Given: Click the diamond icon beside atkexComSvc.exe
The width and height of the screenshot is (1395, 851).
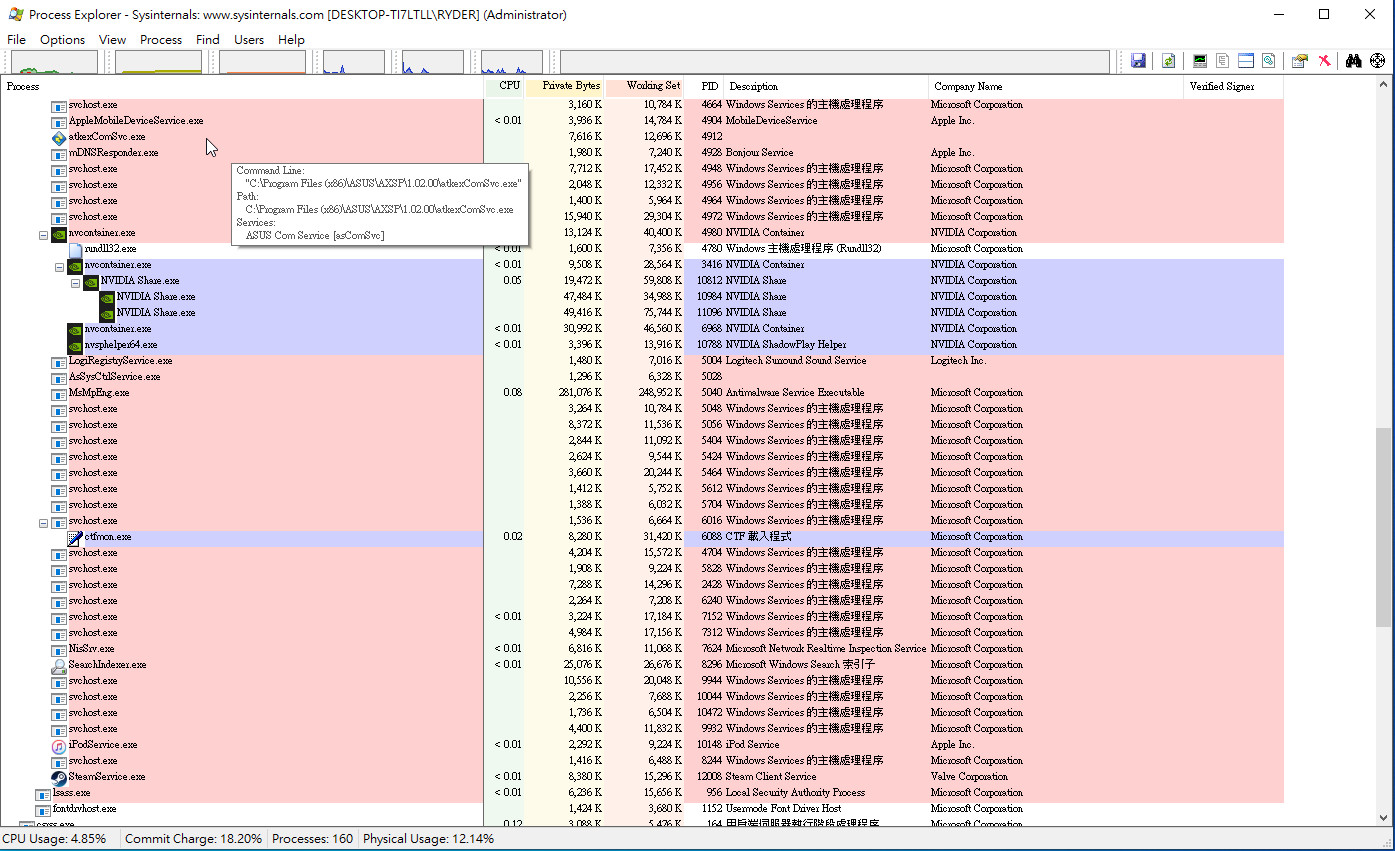Looking at the screenshot, I should (59, 137).
